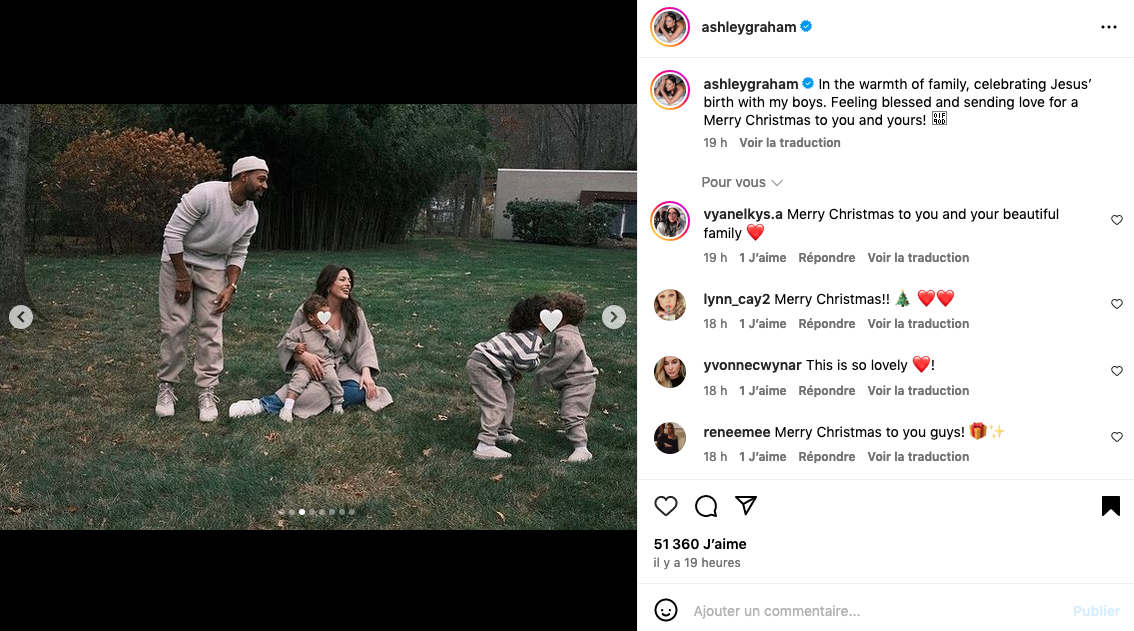Click the comment bubble icon
The width and height of the screenshot is (1134, 631).
706,506
